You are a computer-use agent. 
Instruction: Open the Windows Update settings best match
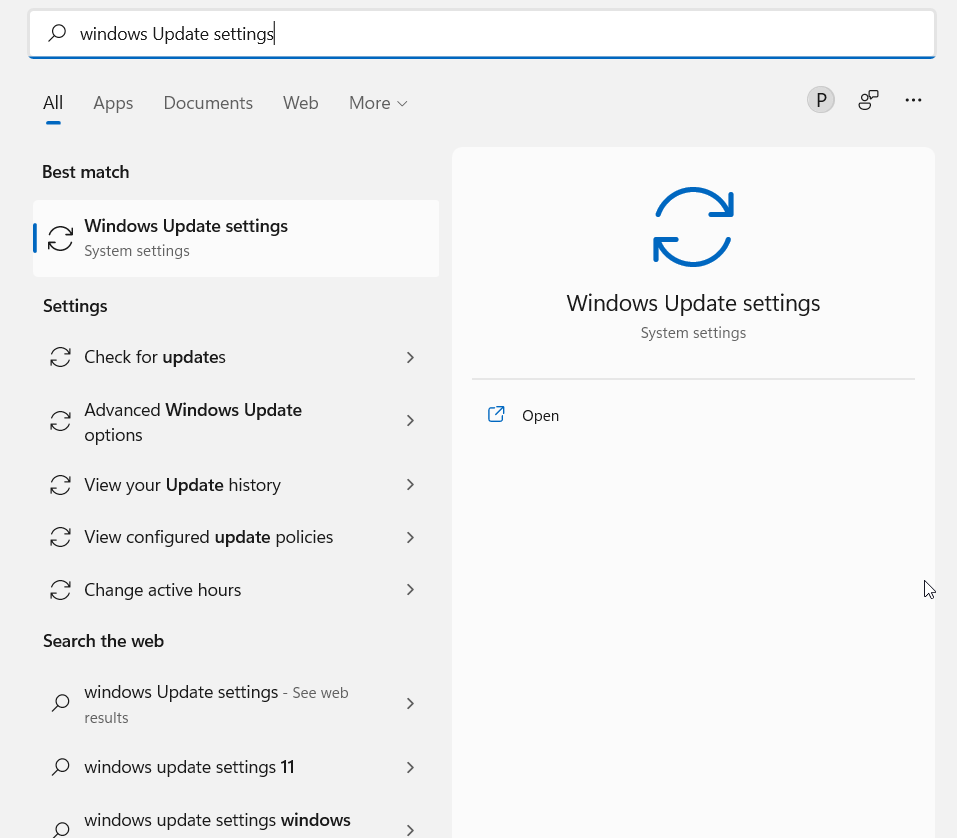(236, 238)
